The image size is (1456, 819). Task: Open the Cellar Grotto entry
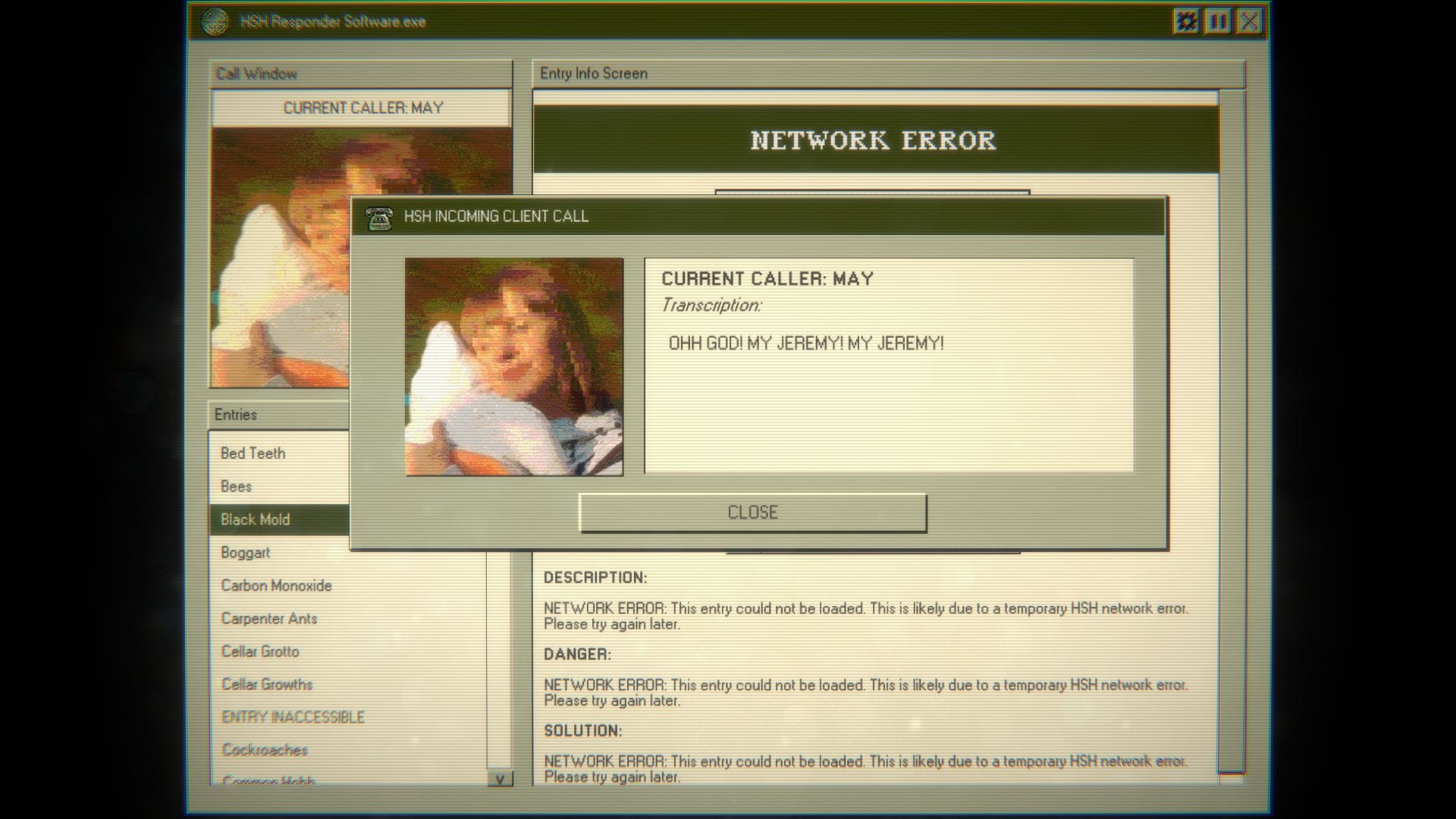[260, 651]
